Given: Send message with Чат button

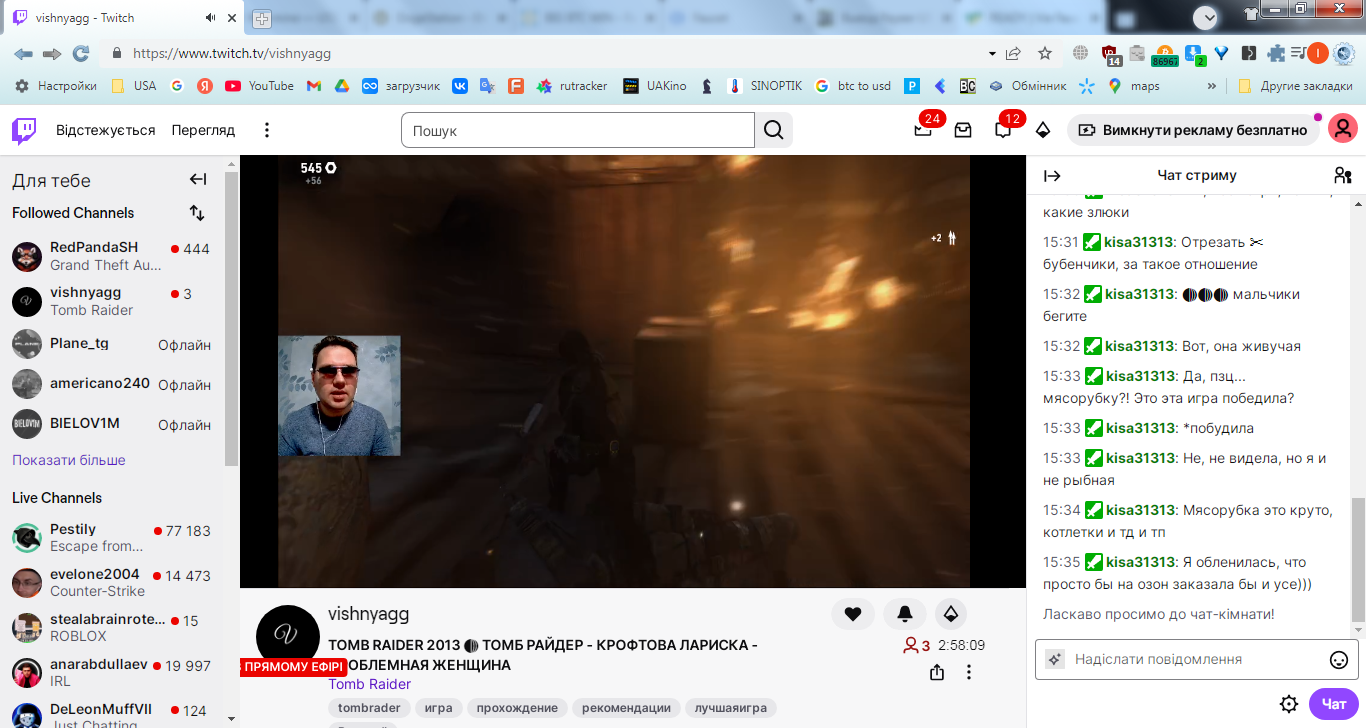Looking at the screenshot, I should click(1334, 704).
